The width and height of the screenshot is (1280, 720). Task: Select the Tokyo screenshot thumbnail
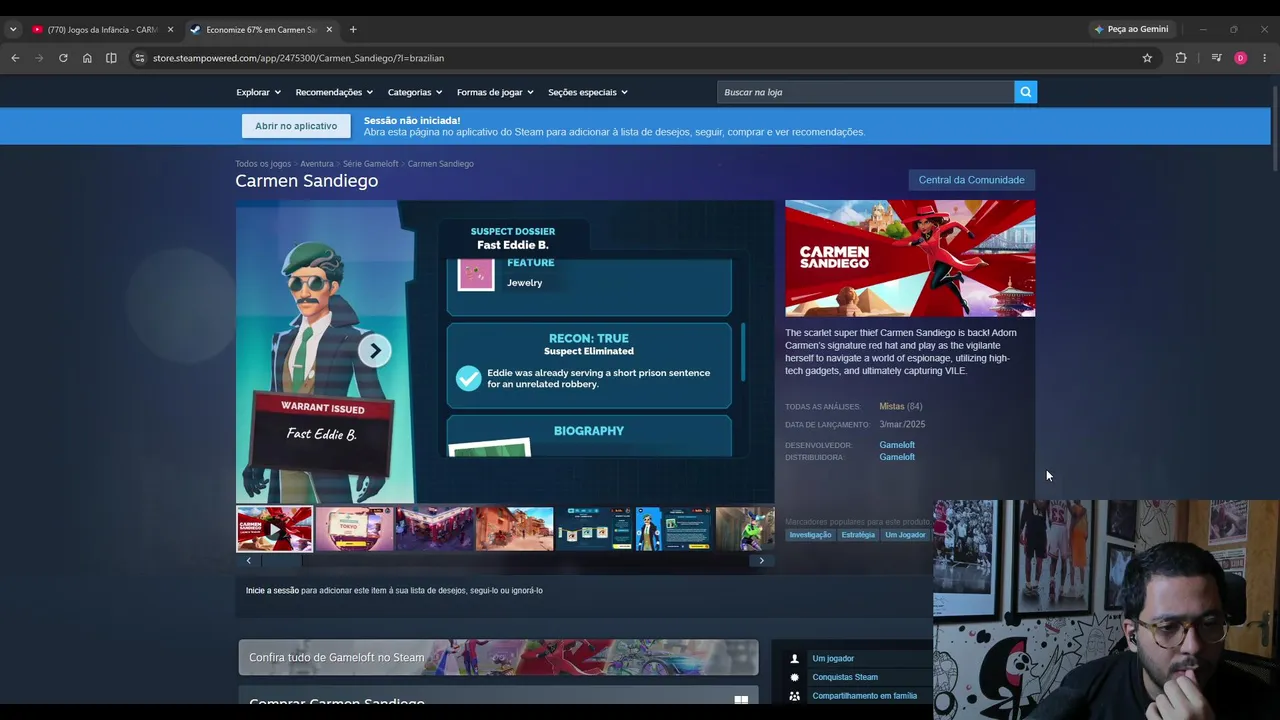tap(354, 529)
